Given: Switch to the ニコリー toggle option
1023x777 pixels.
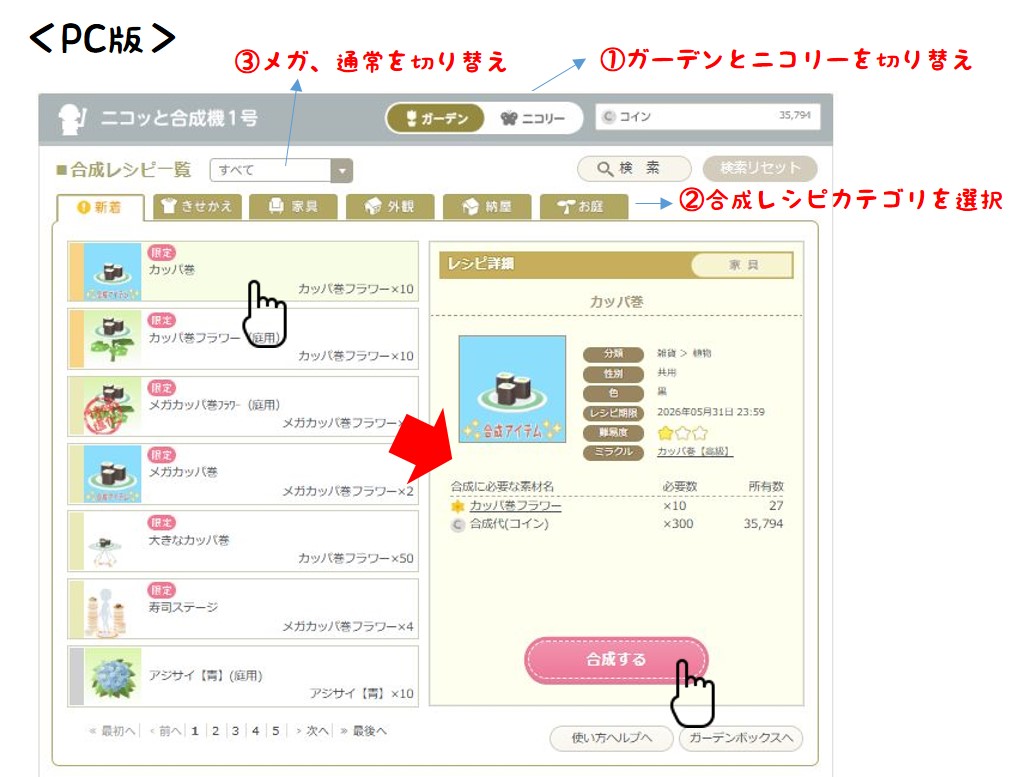Looking at the screenshot, I should click(532, 118).
